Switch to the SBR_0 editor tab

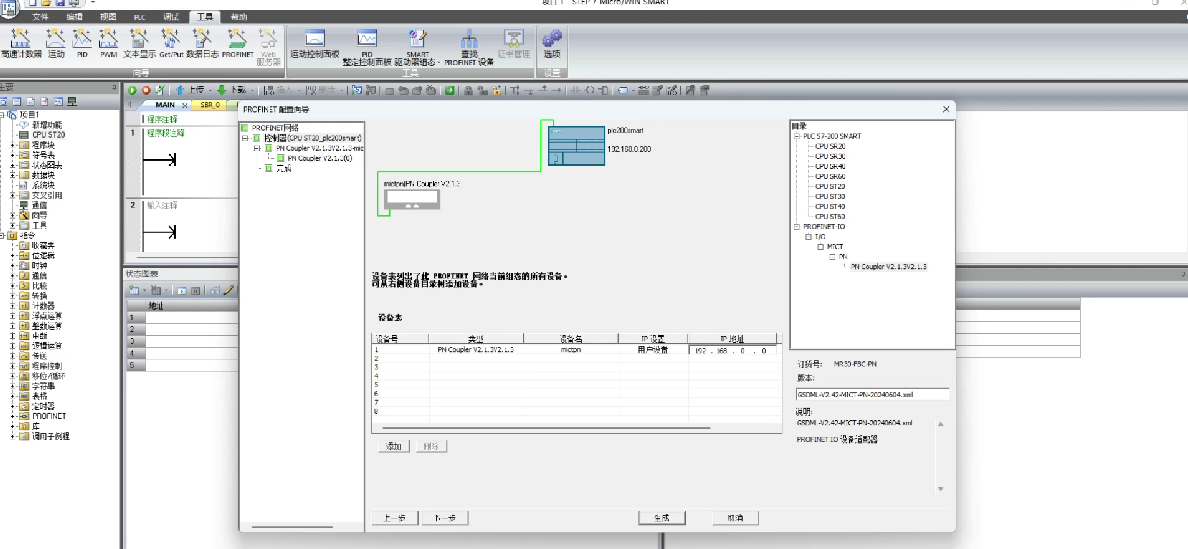coord(210,105)
